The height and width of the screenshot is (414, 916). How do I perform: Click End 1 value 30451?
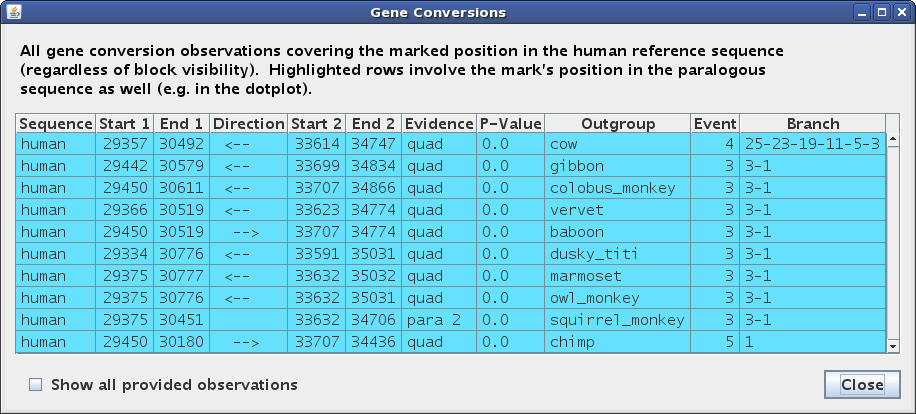pyautogui.click(x=181, y=320)
